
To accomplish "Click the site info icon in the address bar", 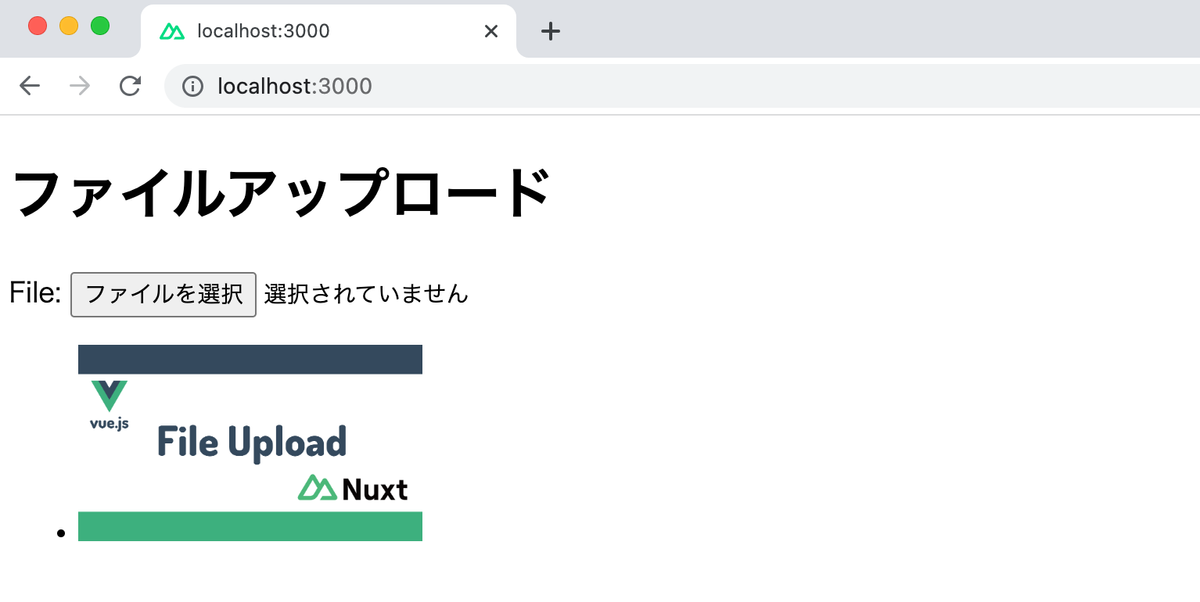I will pos(193,86).
